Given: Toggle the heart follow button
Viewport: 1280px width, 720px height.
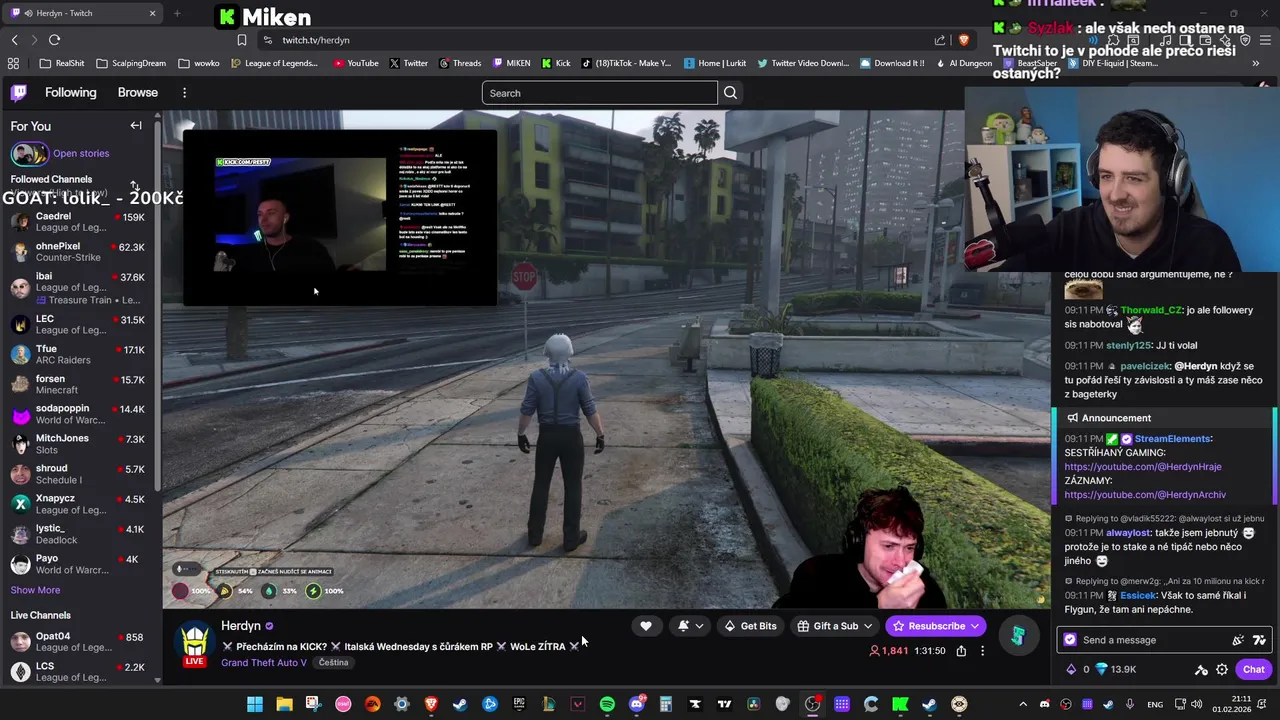Looking at the screenshot, I should coord(646,626).
